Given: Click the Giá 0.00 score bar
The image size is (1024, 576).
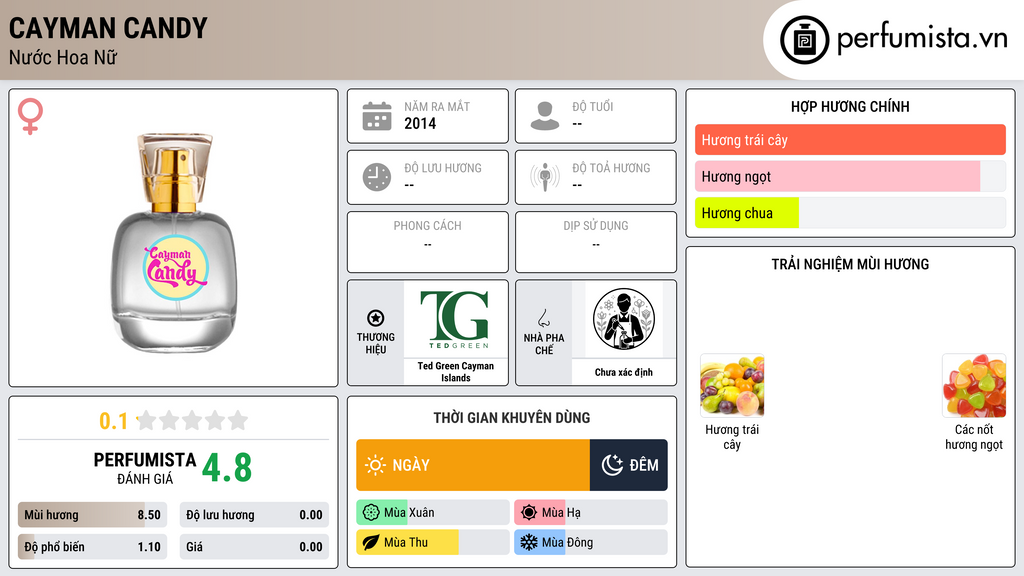Looking at the screenshot, I should 254,547.
